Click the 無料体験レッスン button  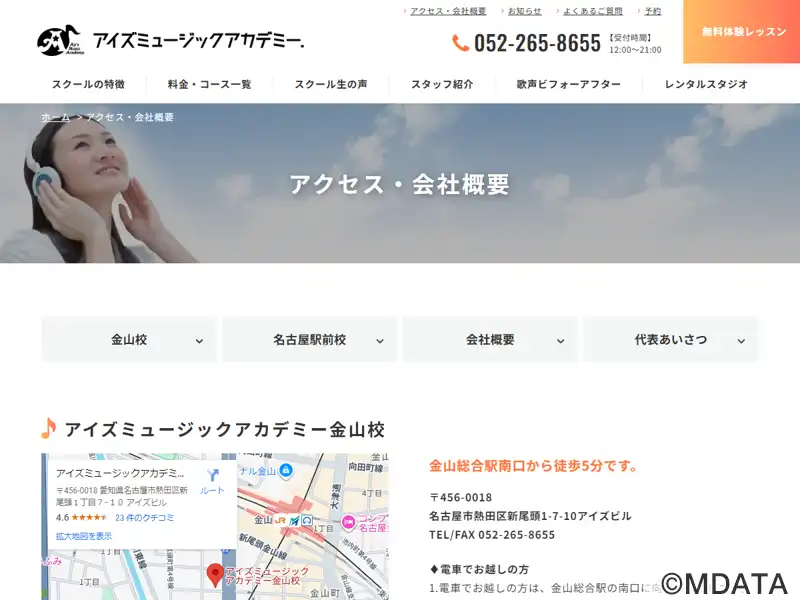[x=743, y=32]
